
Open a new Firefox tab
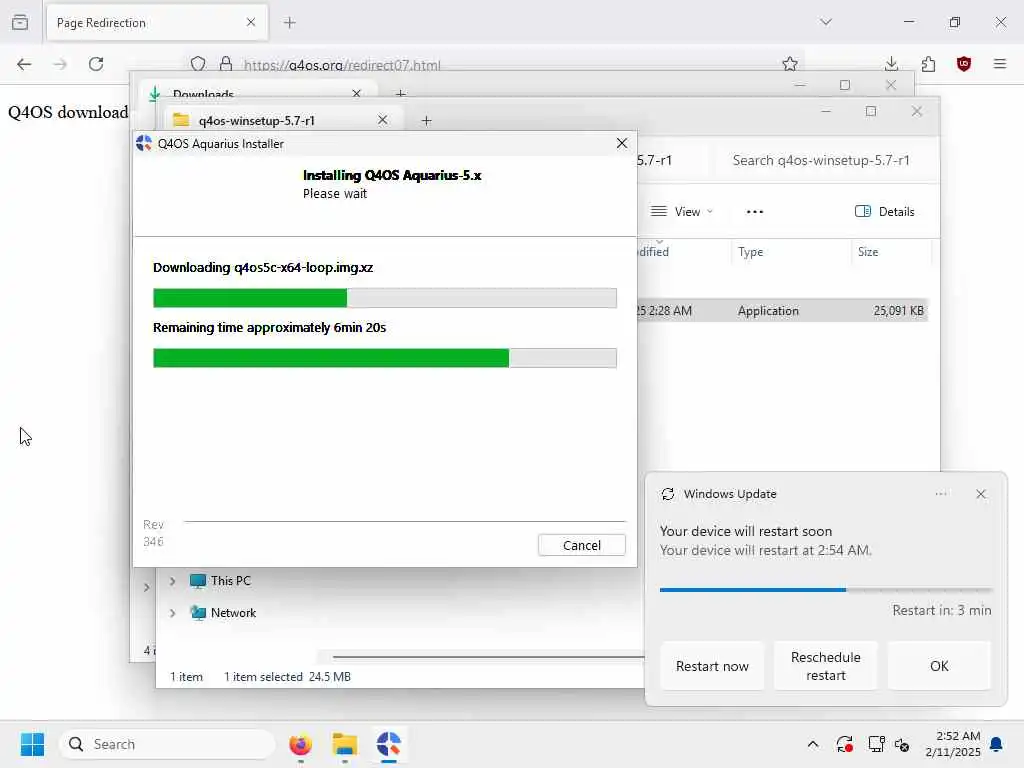(290, 23)
